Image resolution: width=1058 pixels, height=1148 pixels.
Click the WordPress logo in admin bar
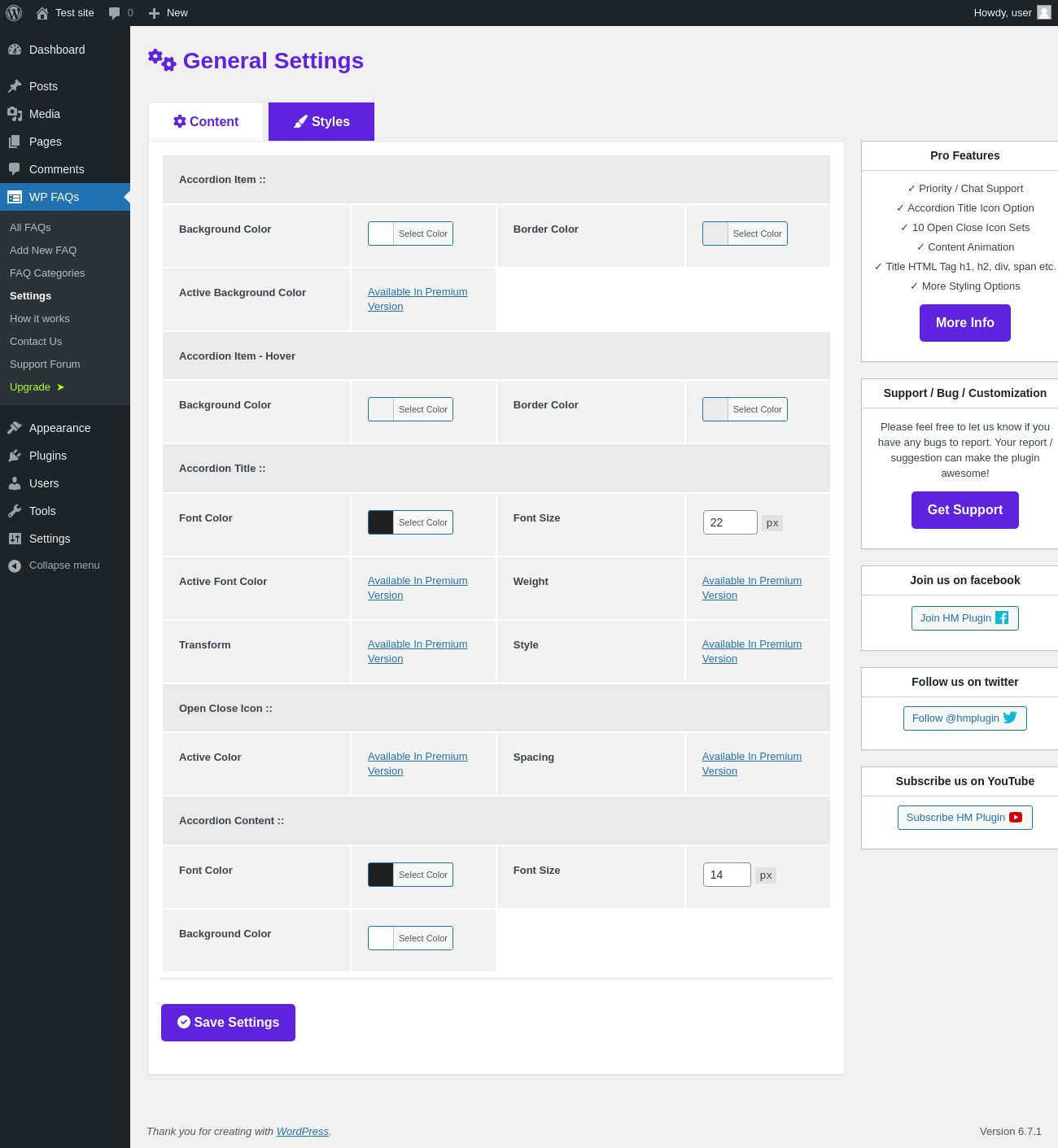pyautogui.click(x=14, y=13)
